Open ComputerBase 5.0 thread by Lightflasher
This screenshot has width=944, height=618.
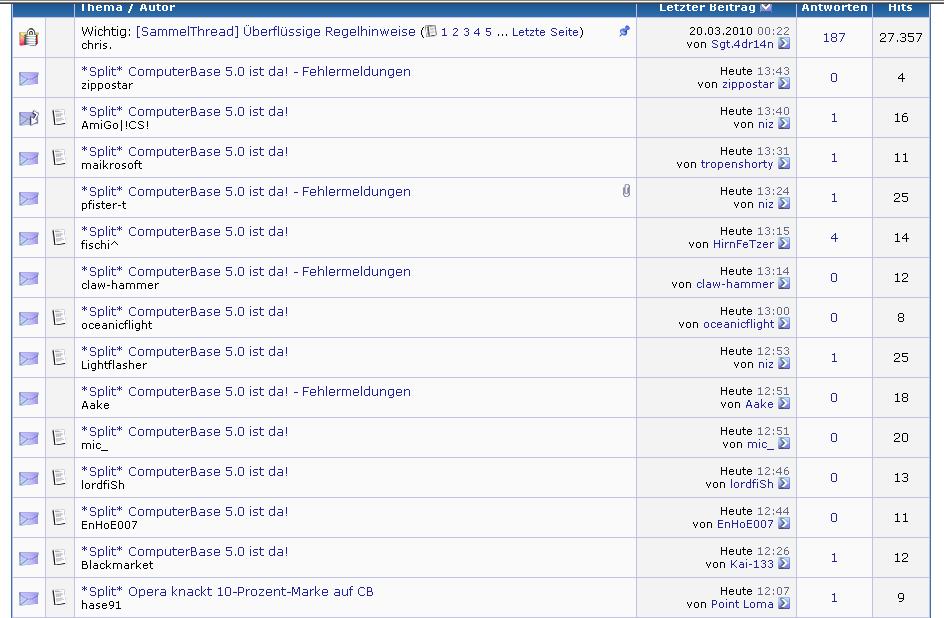pos(184,351)
